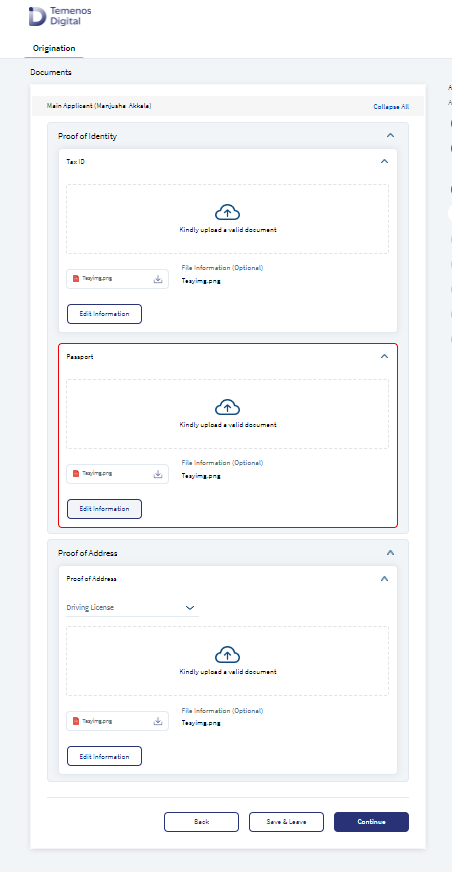Click the Save & Leave button
452x872 pixels.
(x=286, y=822)
